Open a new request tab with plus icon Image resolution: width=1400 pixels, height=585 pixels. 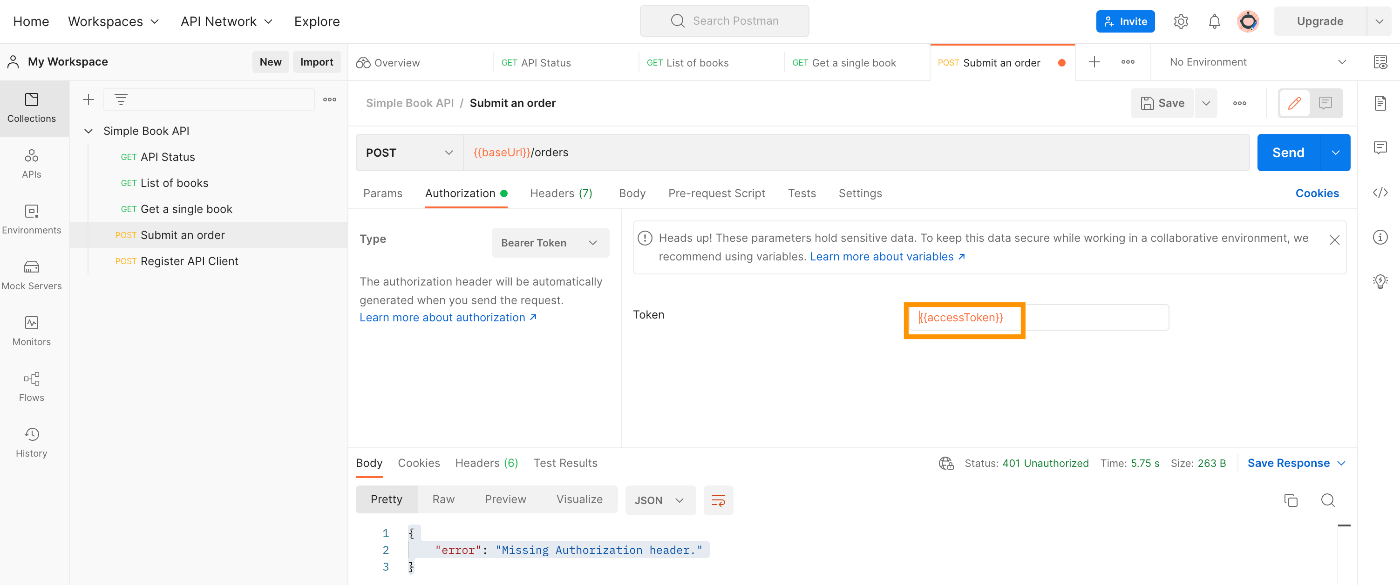pyautogui.click(x=1094, y=62)
